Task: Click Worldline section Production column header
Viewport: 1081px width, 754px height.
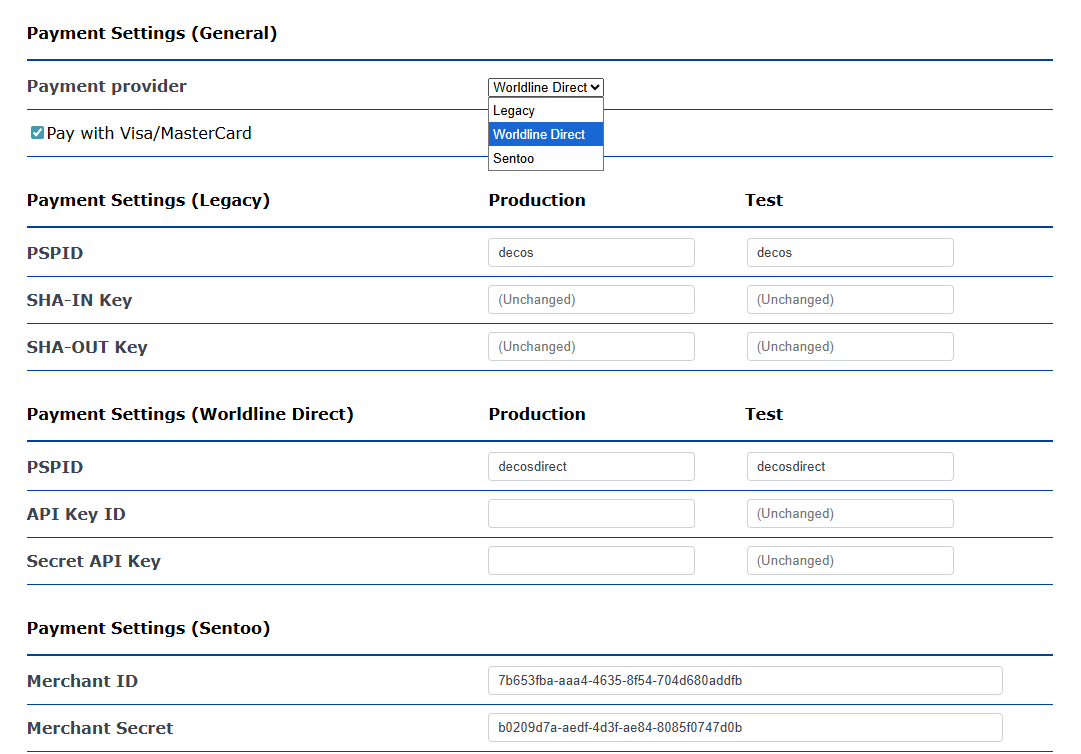Action: [537, 414]
